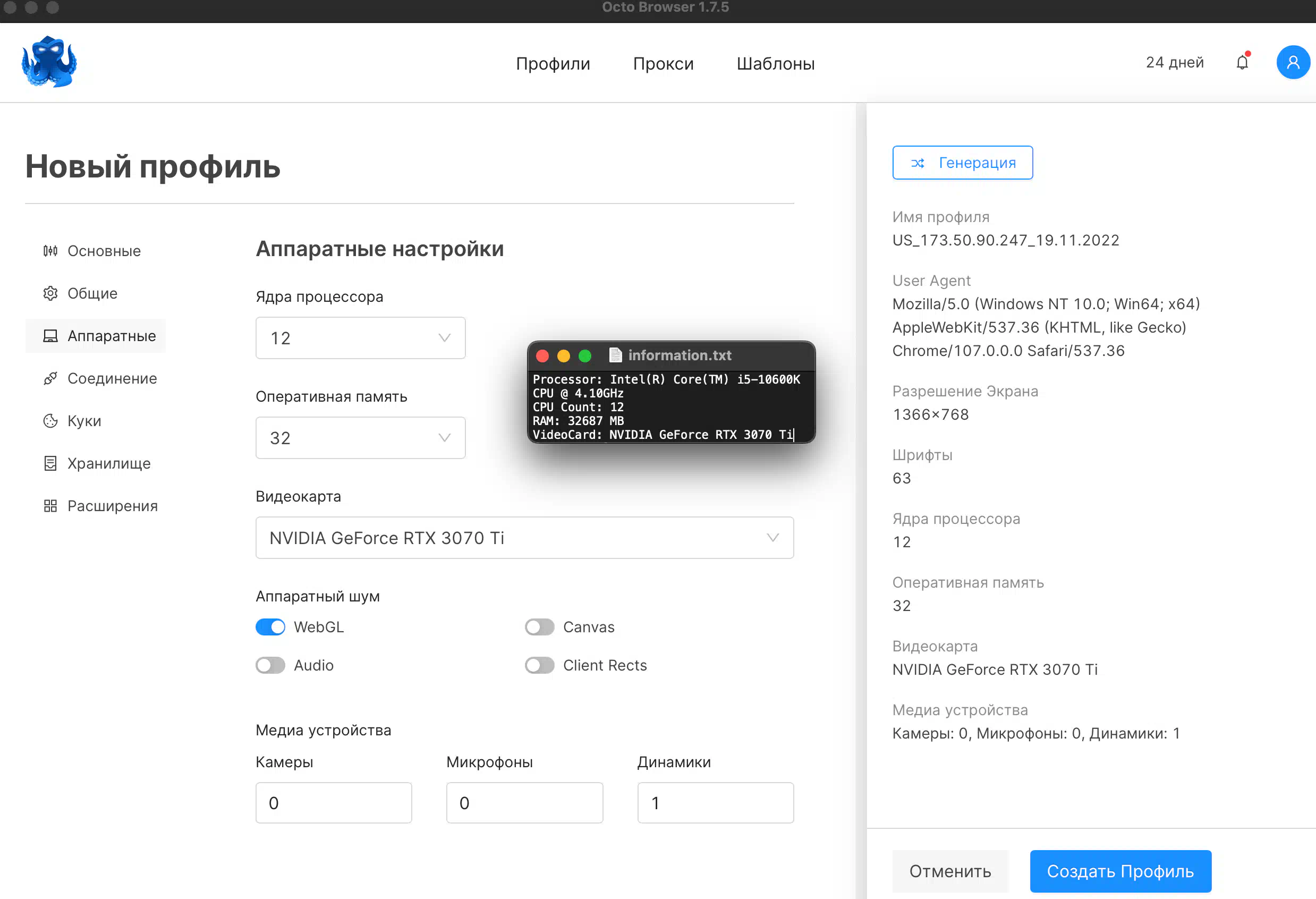Image resolution: width=1316 pixels, height=899 pixels.
Task: Click the screen resolution 1366×768 value
Action: pyautogui.click(x=930, y=414)
